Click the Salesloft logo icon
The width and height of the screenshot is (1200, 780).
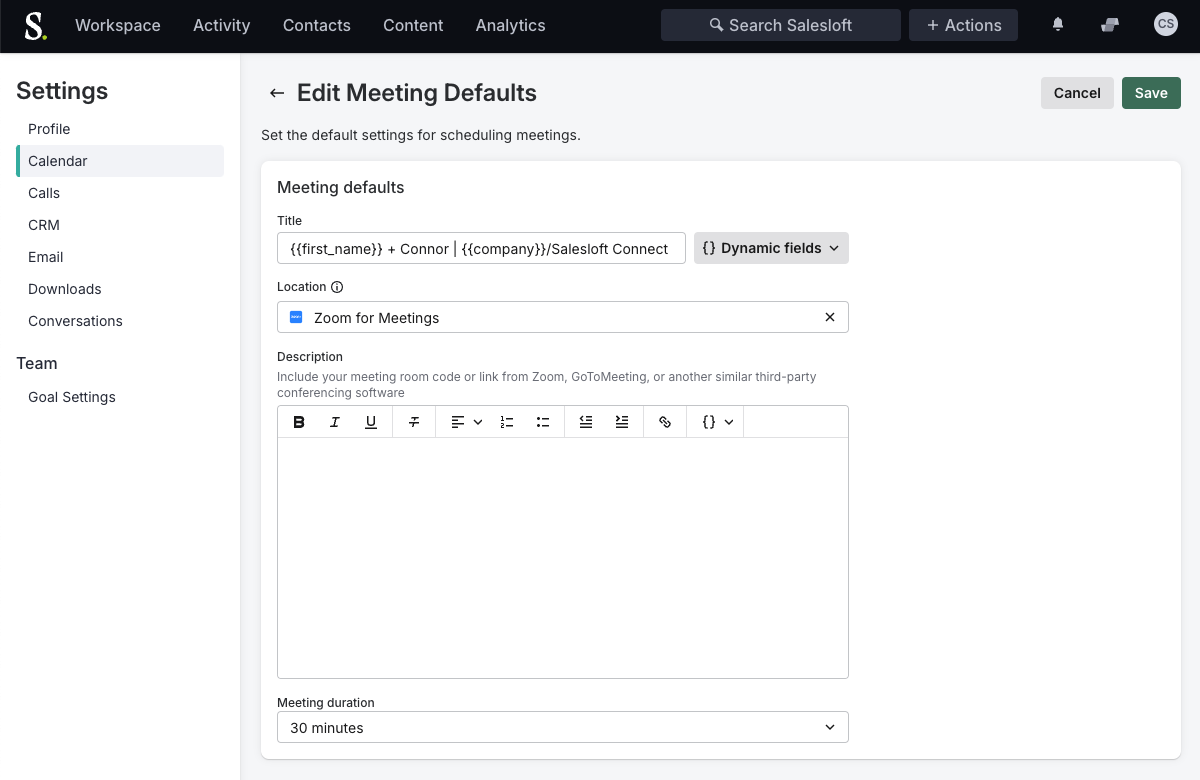point(35,26)
